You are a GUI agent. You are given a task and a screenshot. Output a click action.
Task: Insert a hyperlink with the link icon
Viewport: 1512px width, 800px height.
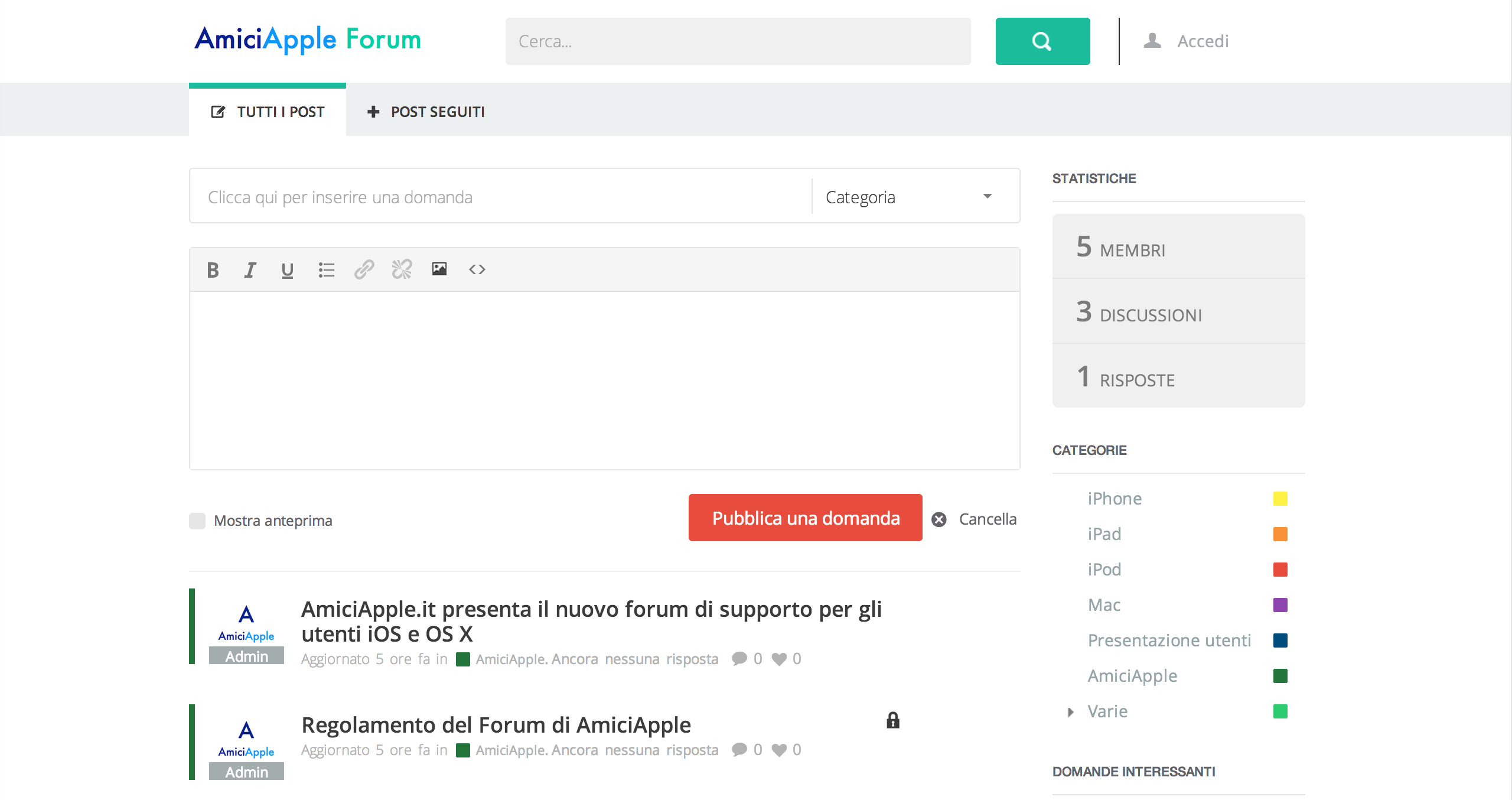[x=364, y=269]
